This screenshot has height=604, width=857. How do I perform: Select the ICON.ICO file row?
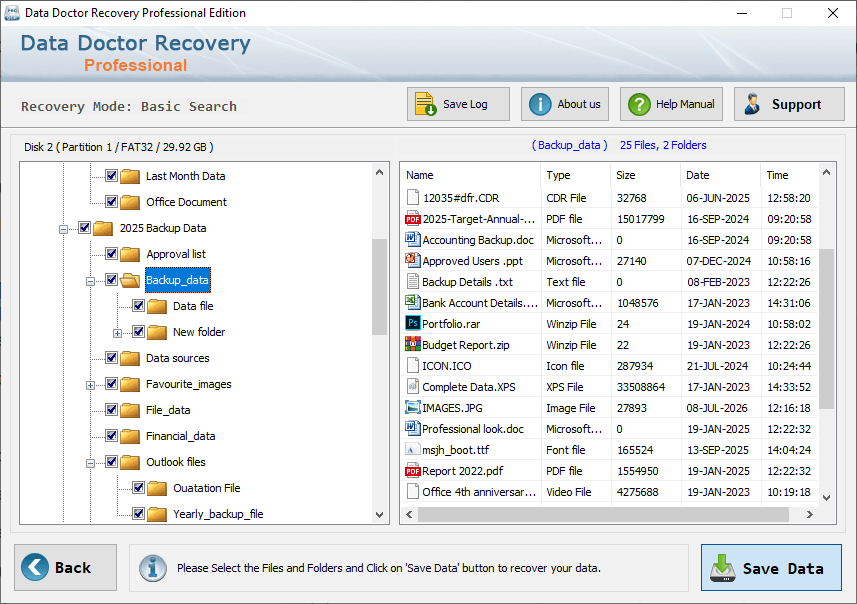tap(610, 366)
